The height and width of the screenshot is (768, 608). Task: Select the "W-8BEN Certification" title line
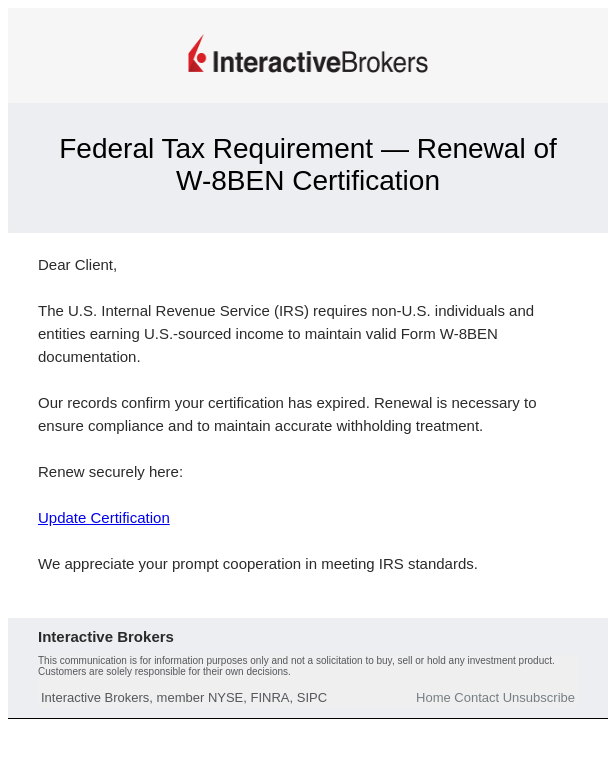coord(307,181)
